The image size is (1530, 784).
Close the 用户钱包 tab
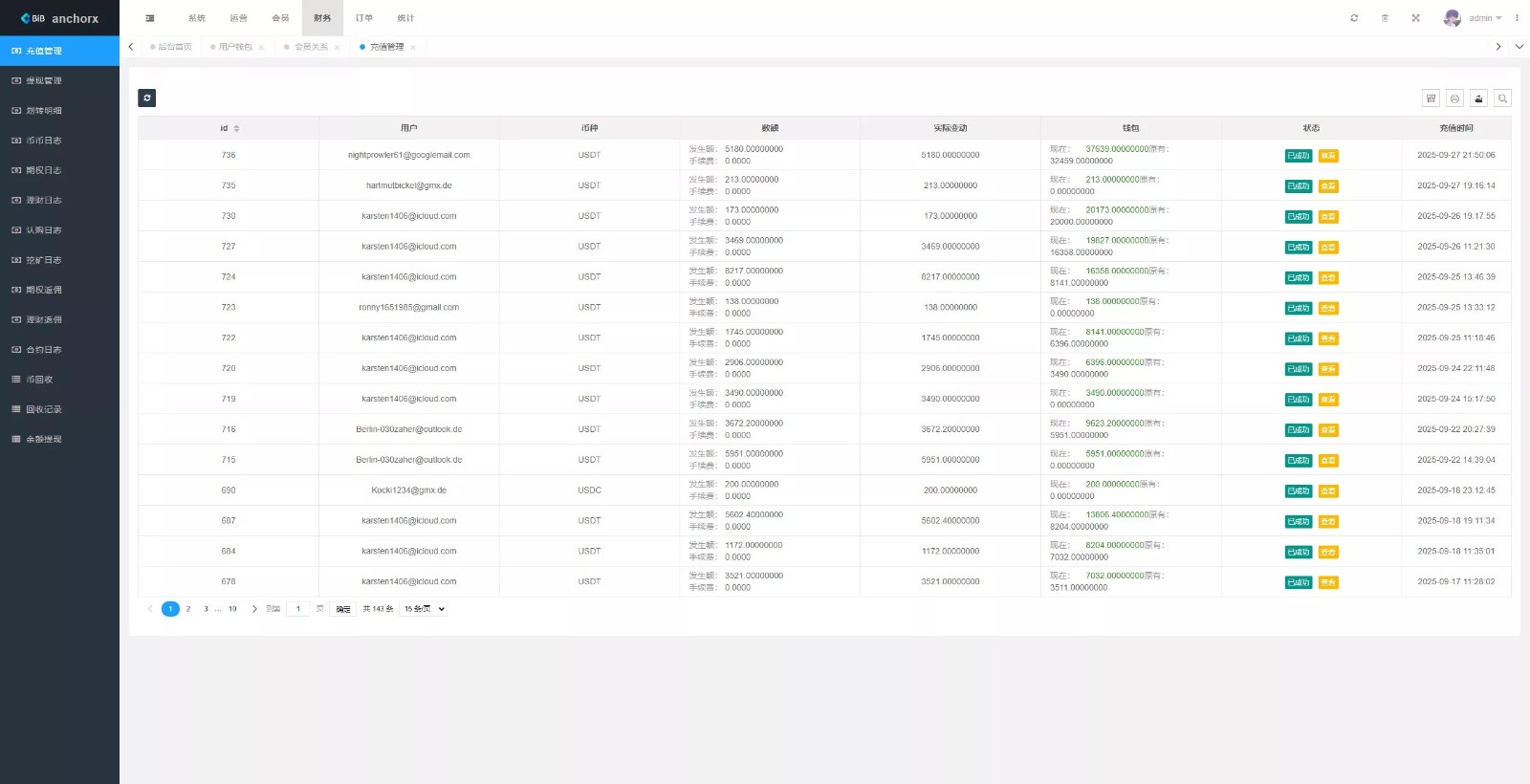click(x=261, y=47)
